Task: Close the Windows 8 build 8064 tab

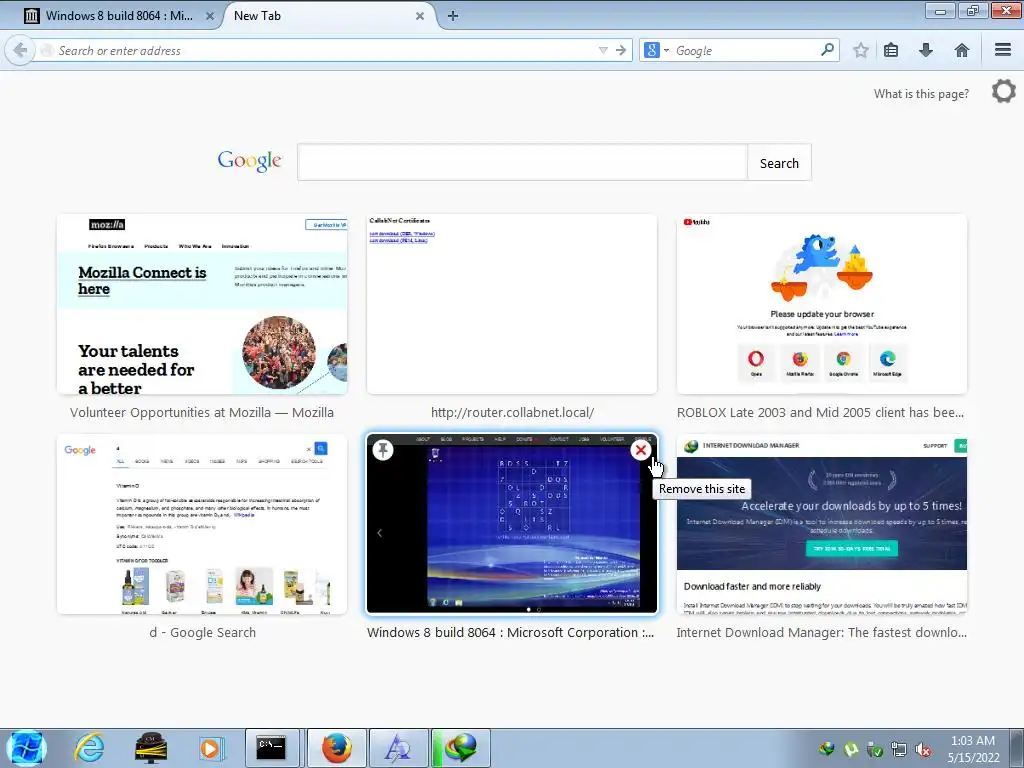Action: click(x=210, y=16)
